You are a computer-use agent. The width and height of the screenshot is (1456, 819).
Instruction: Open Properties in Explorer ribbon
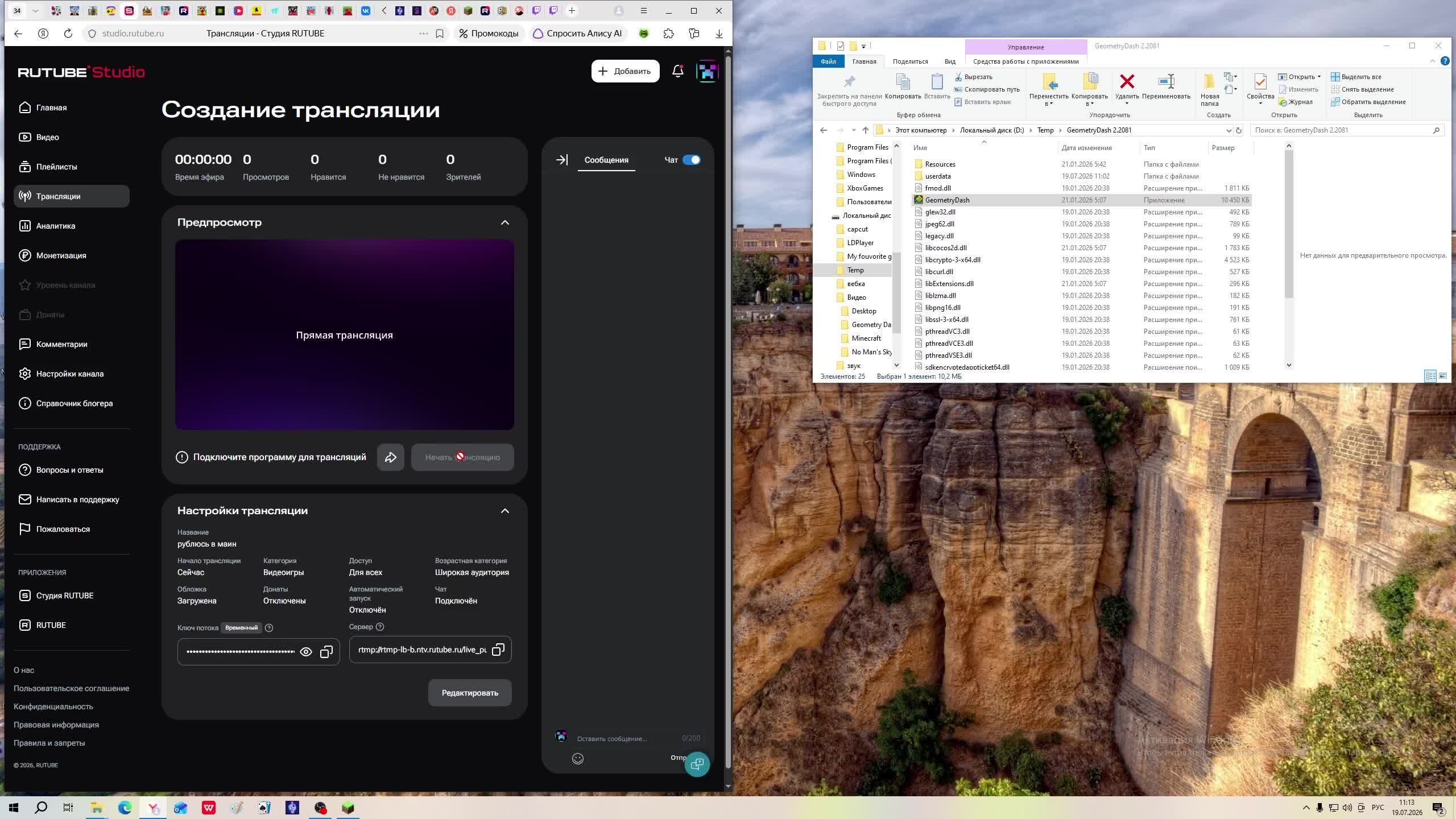click(x=1260, y=89)
